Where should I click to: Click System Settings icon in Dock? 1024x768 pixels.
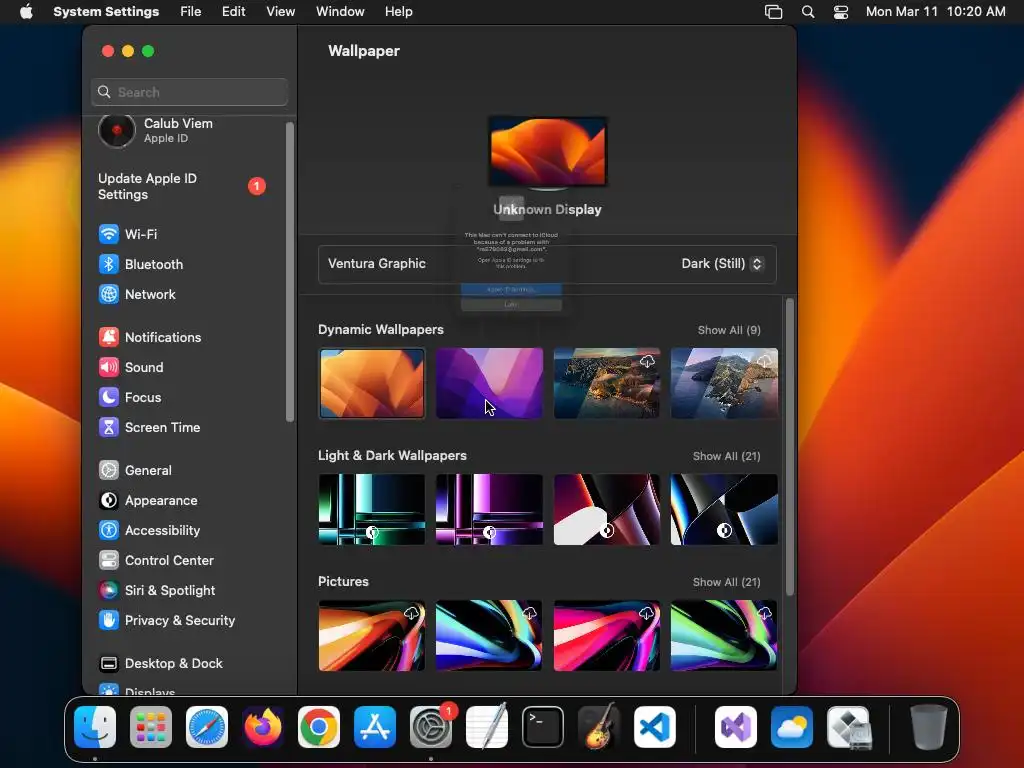[x=431, y=727]
